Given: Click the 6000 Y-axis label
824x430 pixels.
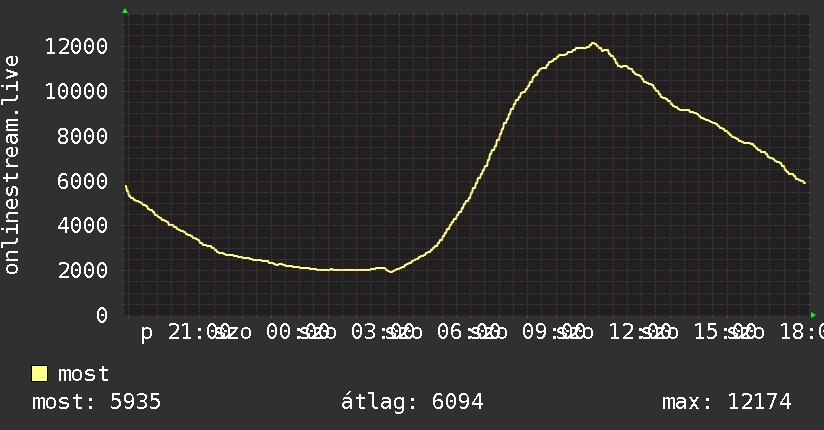Looking at the screenshot, I should [x=83, y=181].
